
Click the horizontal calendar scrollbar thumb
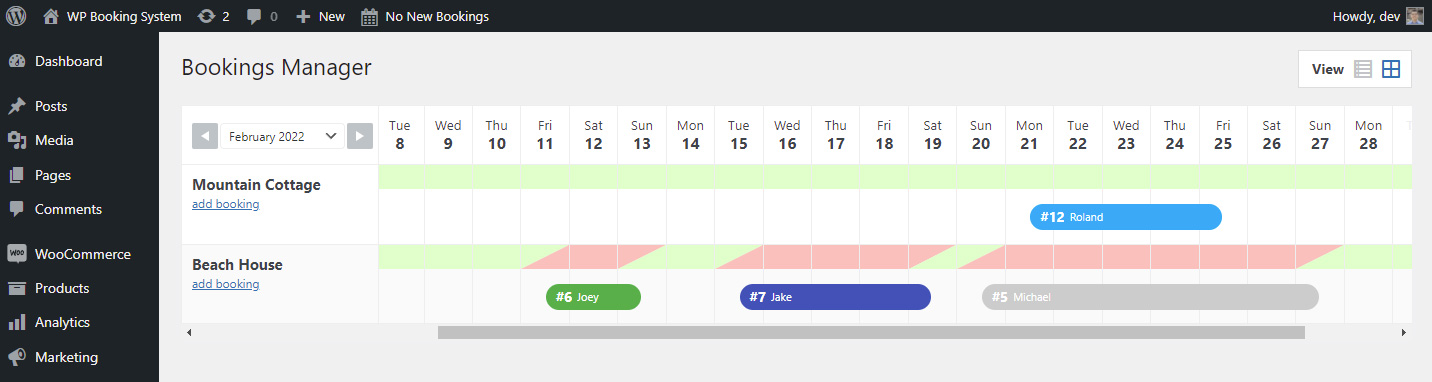(871, 332)
